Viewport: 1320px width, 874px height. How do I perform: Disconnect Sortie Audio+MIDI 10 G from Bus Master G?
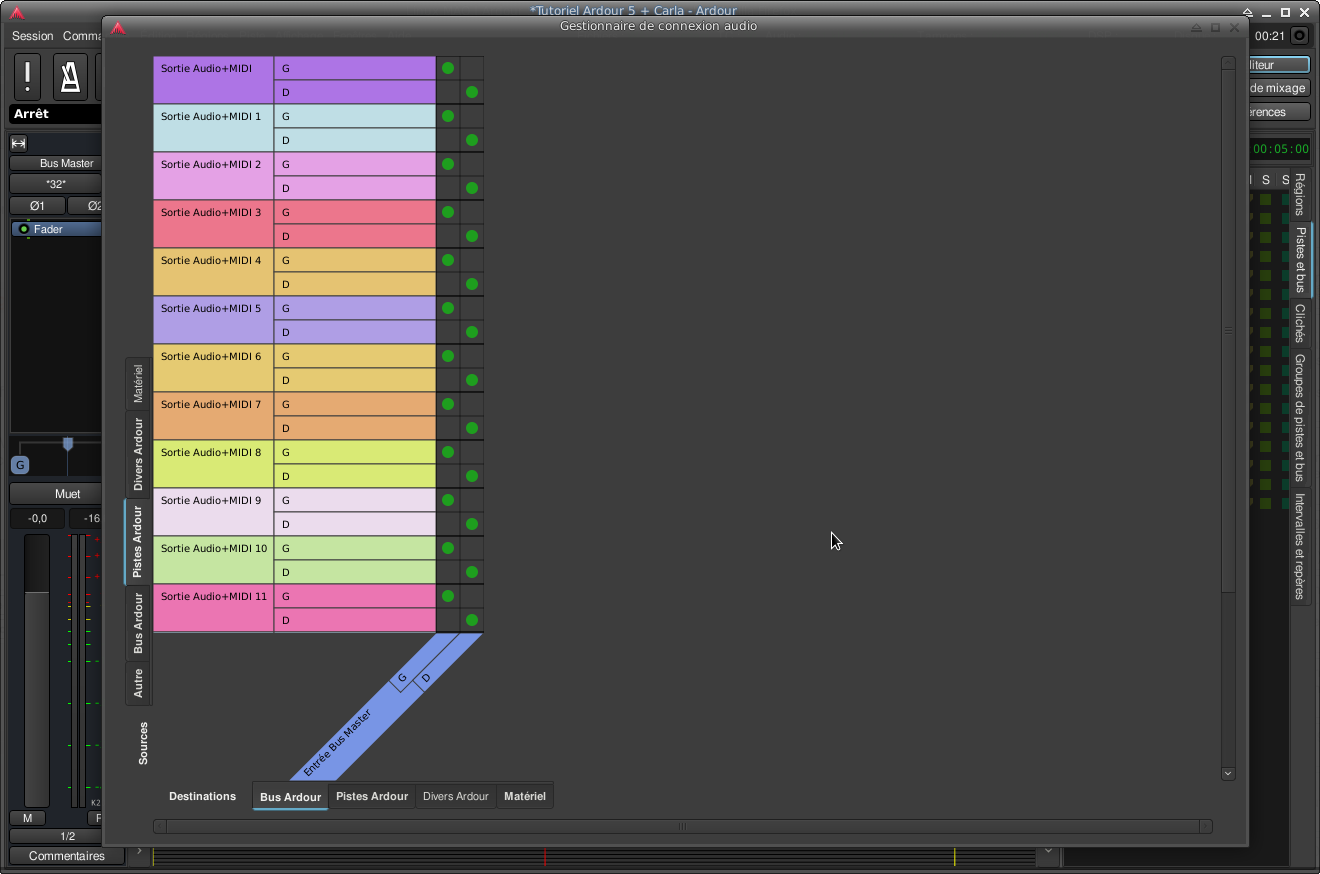448,548
